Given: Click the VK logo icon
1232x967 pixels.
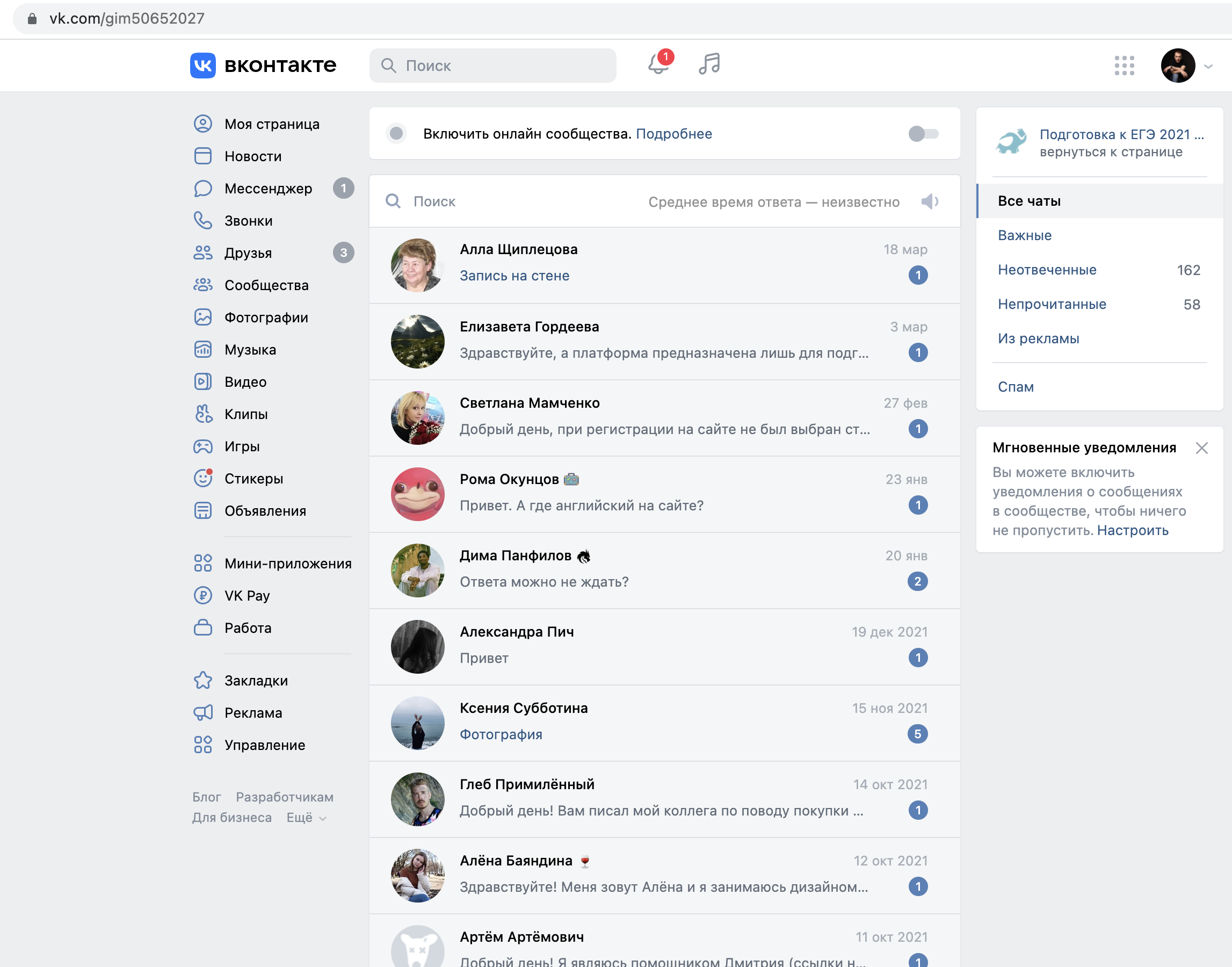Looking at the screenshot, I should [202, 65].
